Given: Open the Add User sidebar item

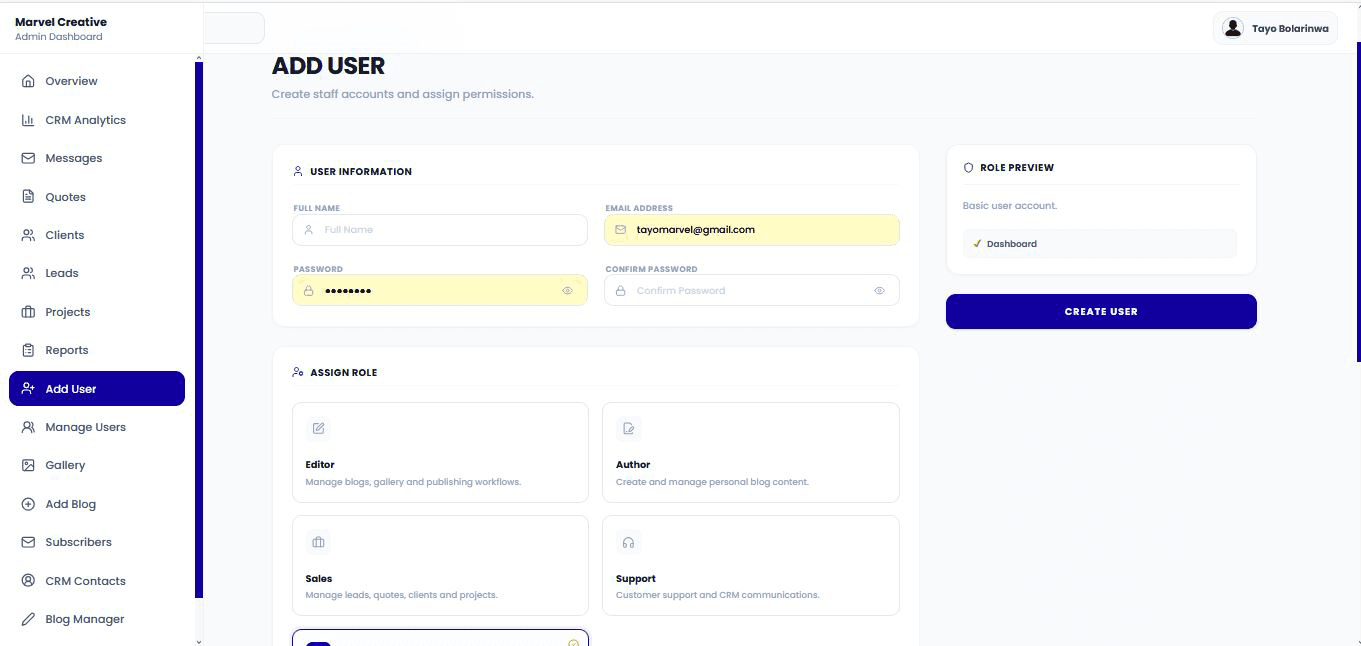Looking at the screenshot, I should 97,389.
